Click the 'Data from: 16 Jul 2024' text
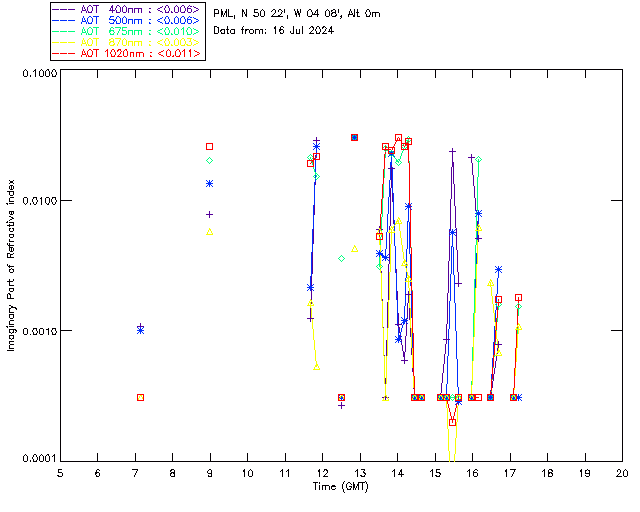Screen dimensions: 640x512 coord(273,31)
